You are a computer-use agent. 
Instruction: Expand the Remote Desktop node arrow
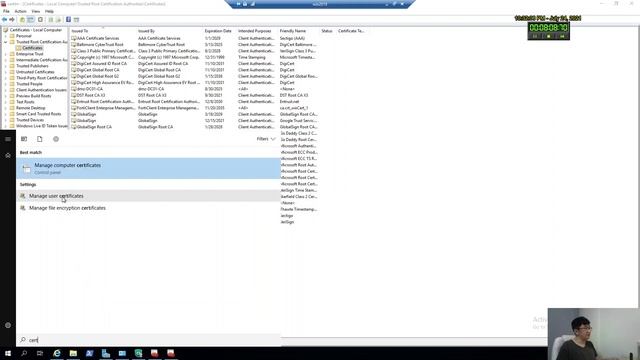6,108
